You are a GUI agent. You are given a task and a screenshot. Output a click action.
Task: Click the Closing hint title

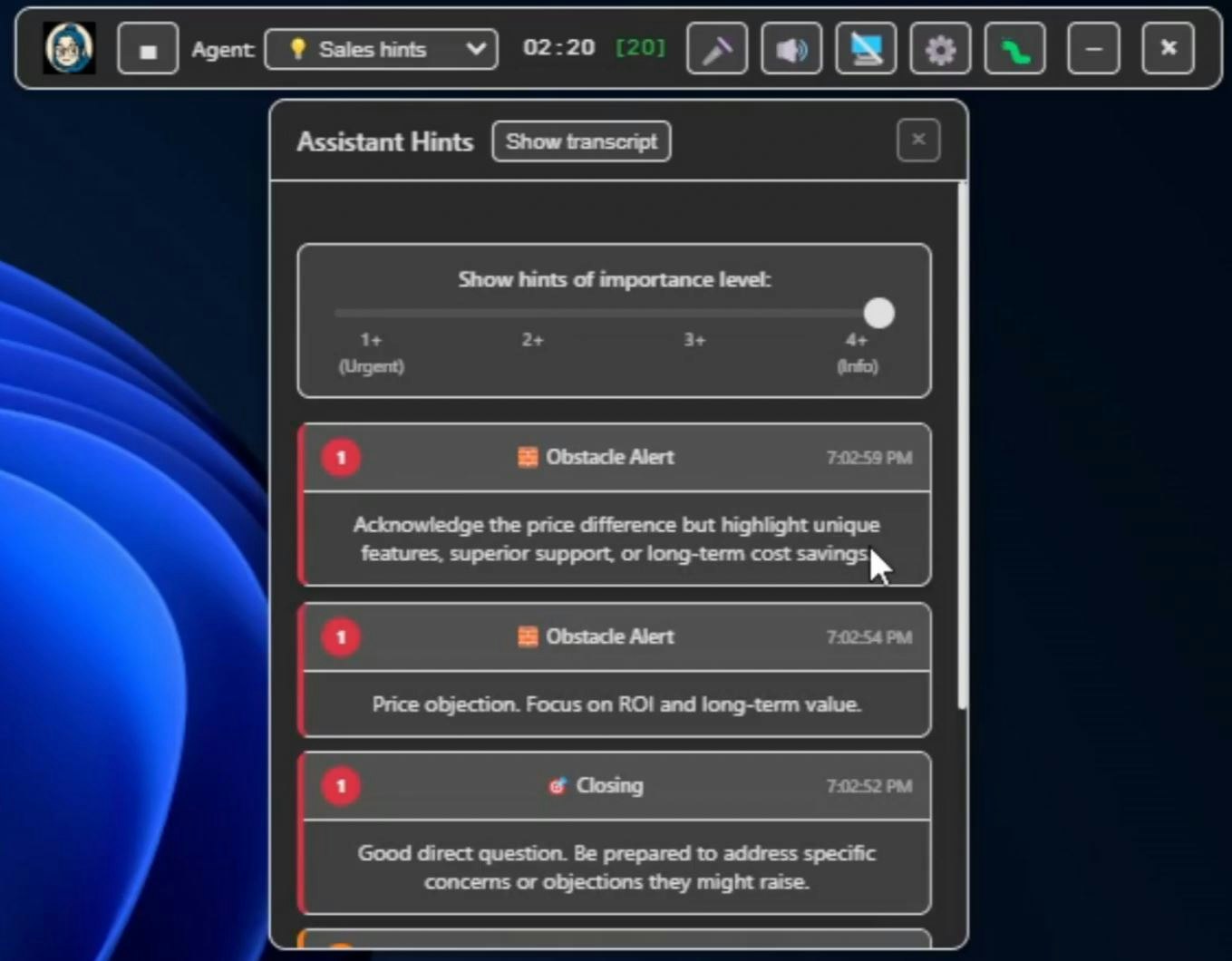click(x=609, y=785)
